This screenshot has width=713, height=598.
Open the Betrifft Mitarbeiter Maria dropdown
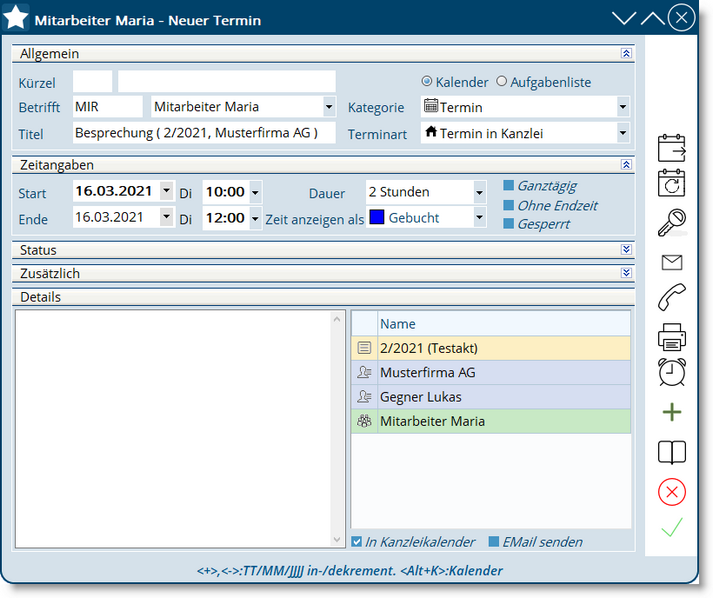pos(329,107)
